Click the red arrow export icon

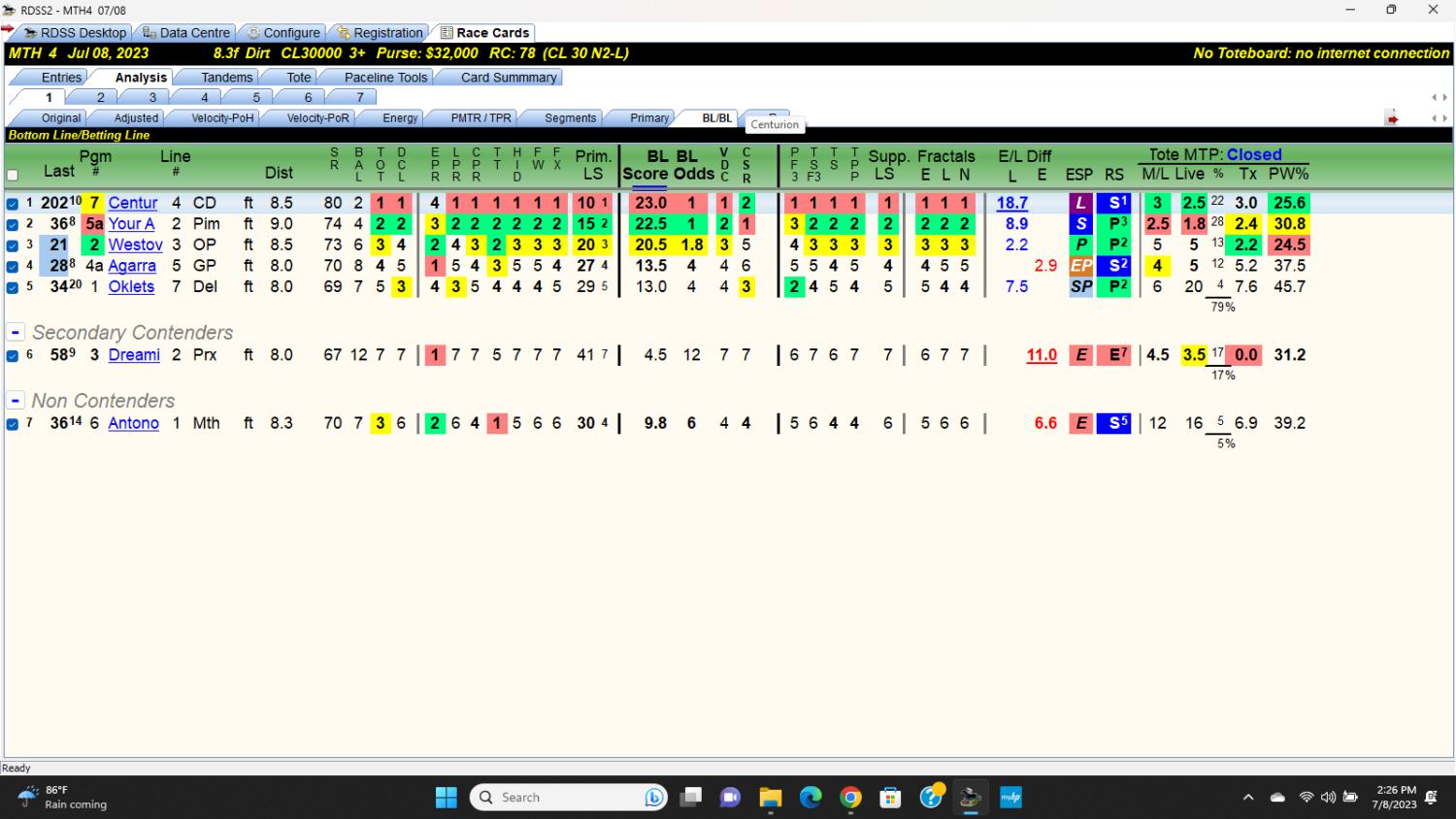[1392, 118]
